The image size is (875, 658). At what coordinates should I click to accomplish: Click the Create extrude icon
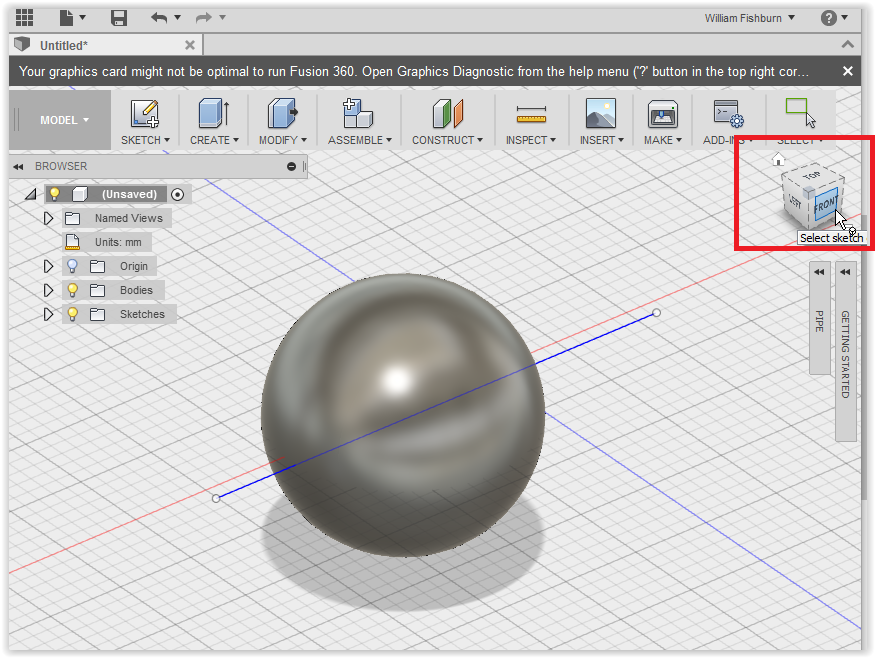pos(213,114)
